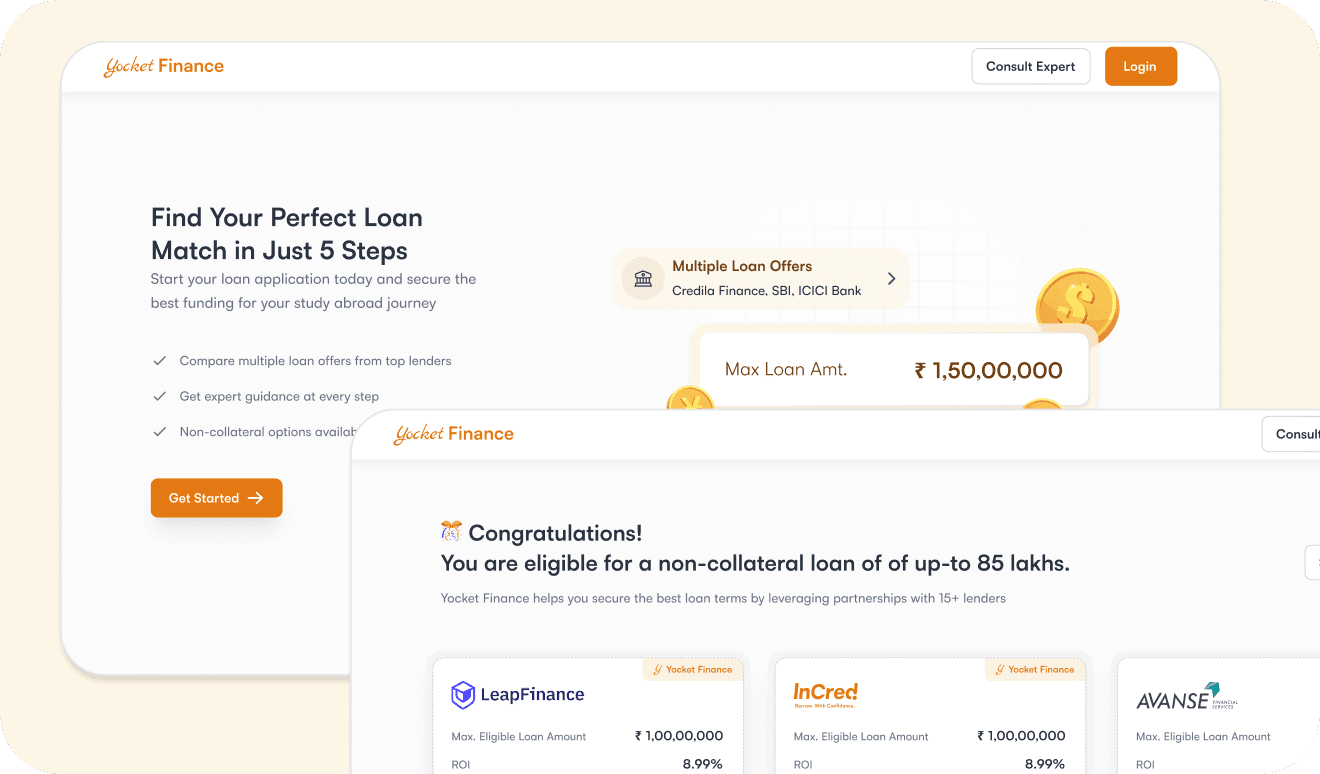Screen dimensions: 1320x774
Task: Click the InCred 8.99% ROI value
Action: click(x=1045, y=764)
